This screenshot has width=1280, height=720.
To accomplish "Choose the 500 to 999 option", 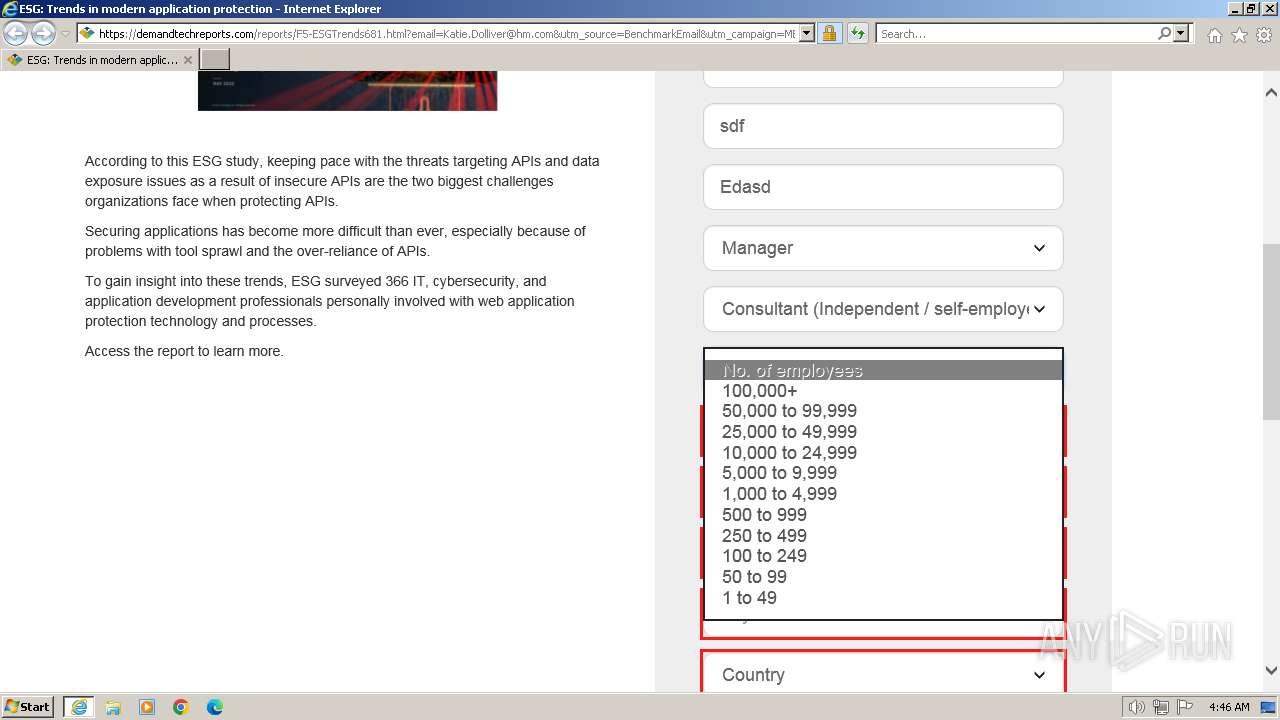I will point(883,515).
